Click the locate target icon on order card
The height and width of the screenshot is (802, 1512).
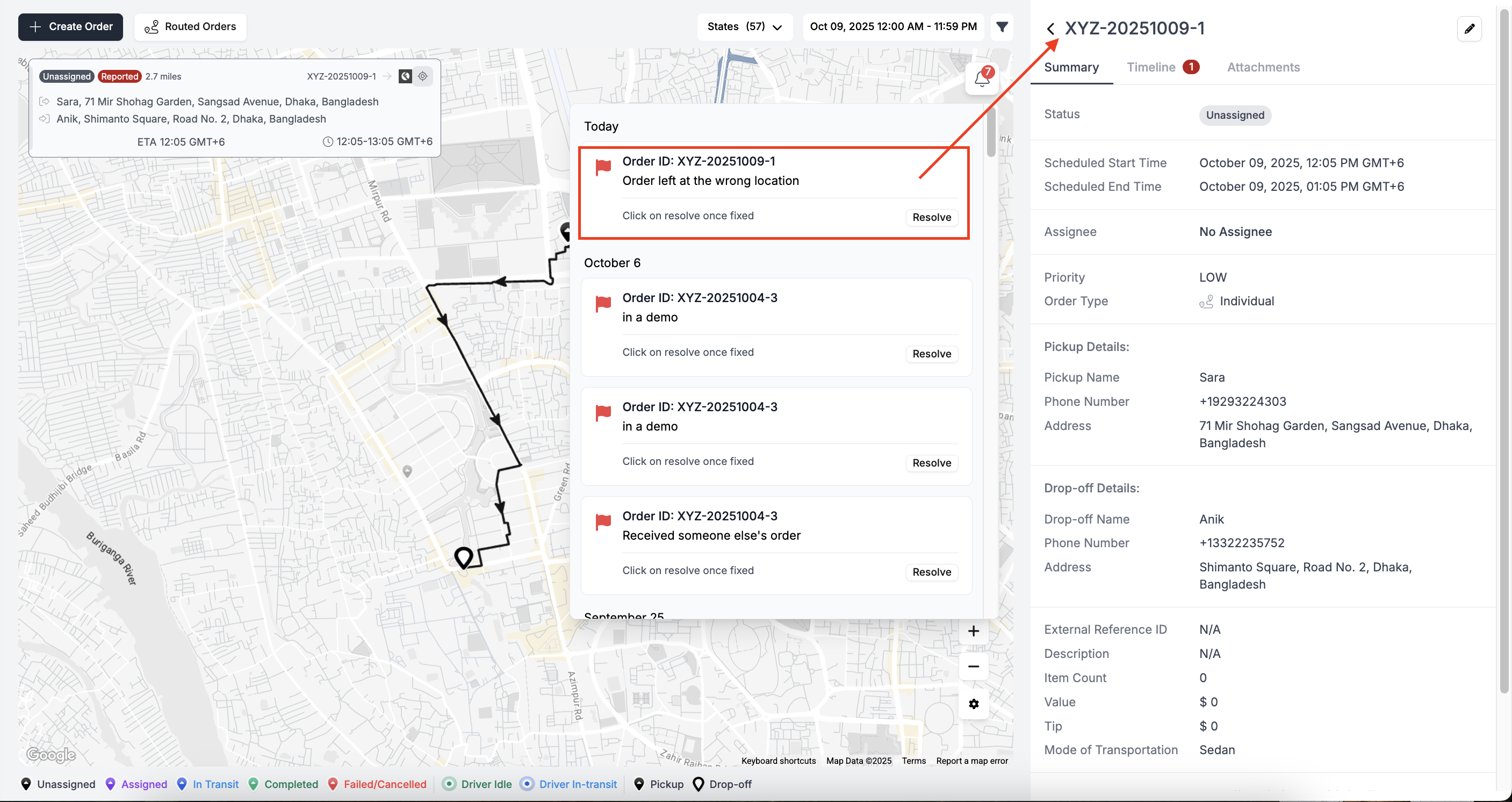pyautogui.click(x=423, y=76)
